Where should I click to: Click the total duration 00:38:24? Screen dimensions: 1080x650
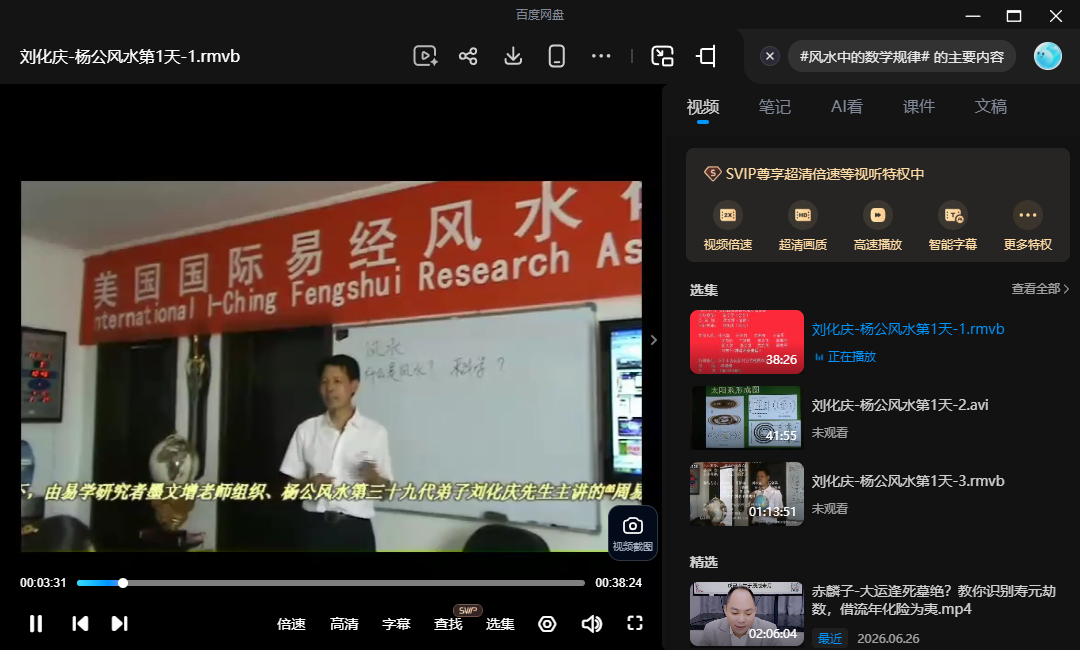[619, 583]
